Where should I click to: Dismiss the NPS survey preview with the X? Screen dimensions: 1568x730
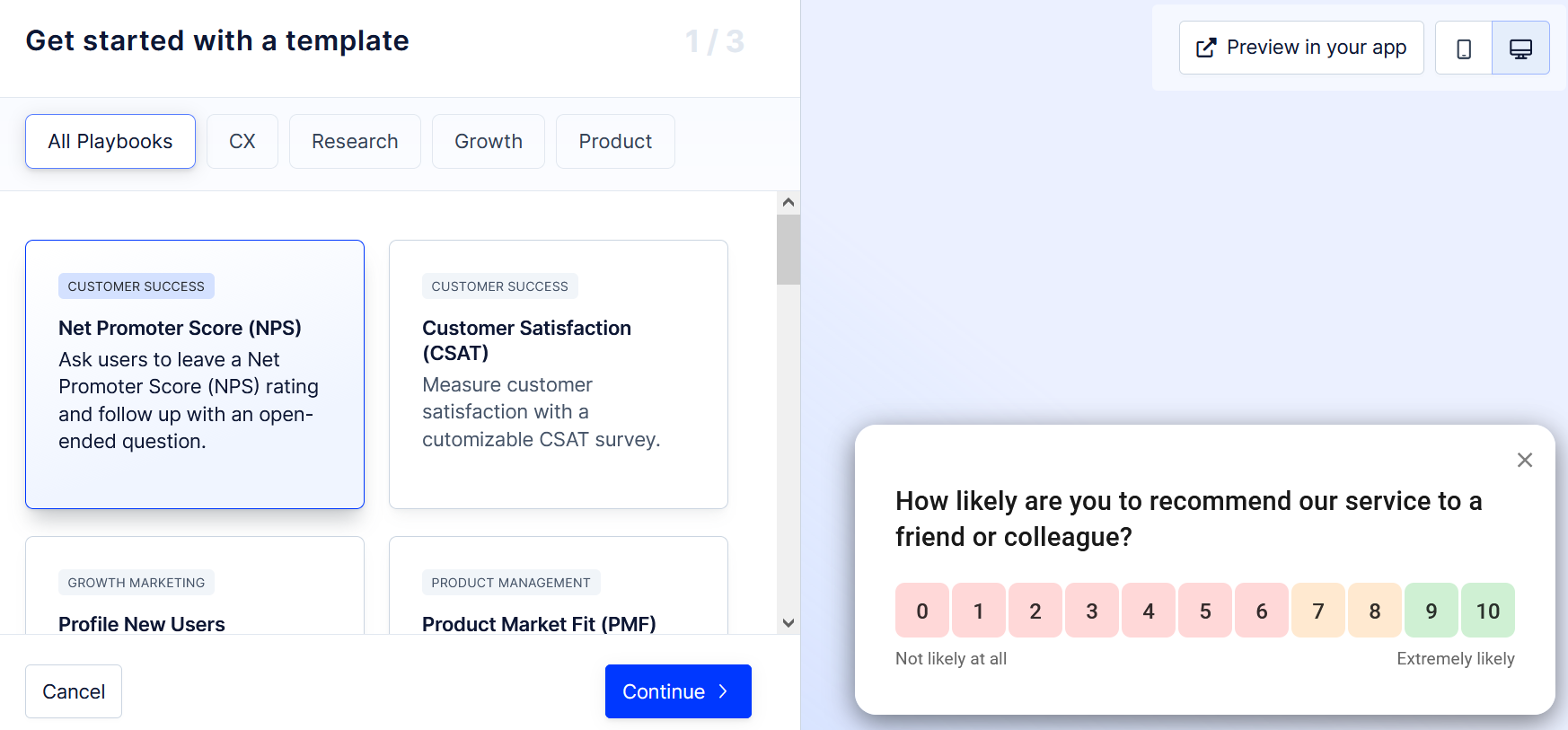1524,460
